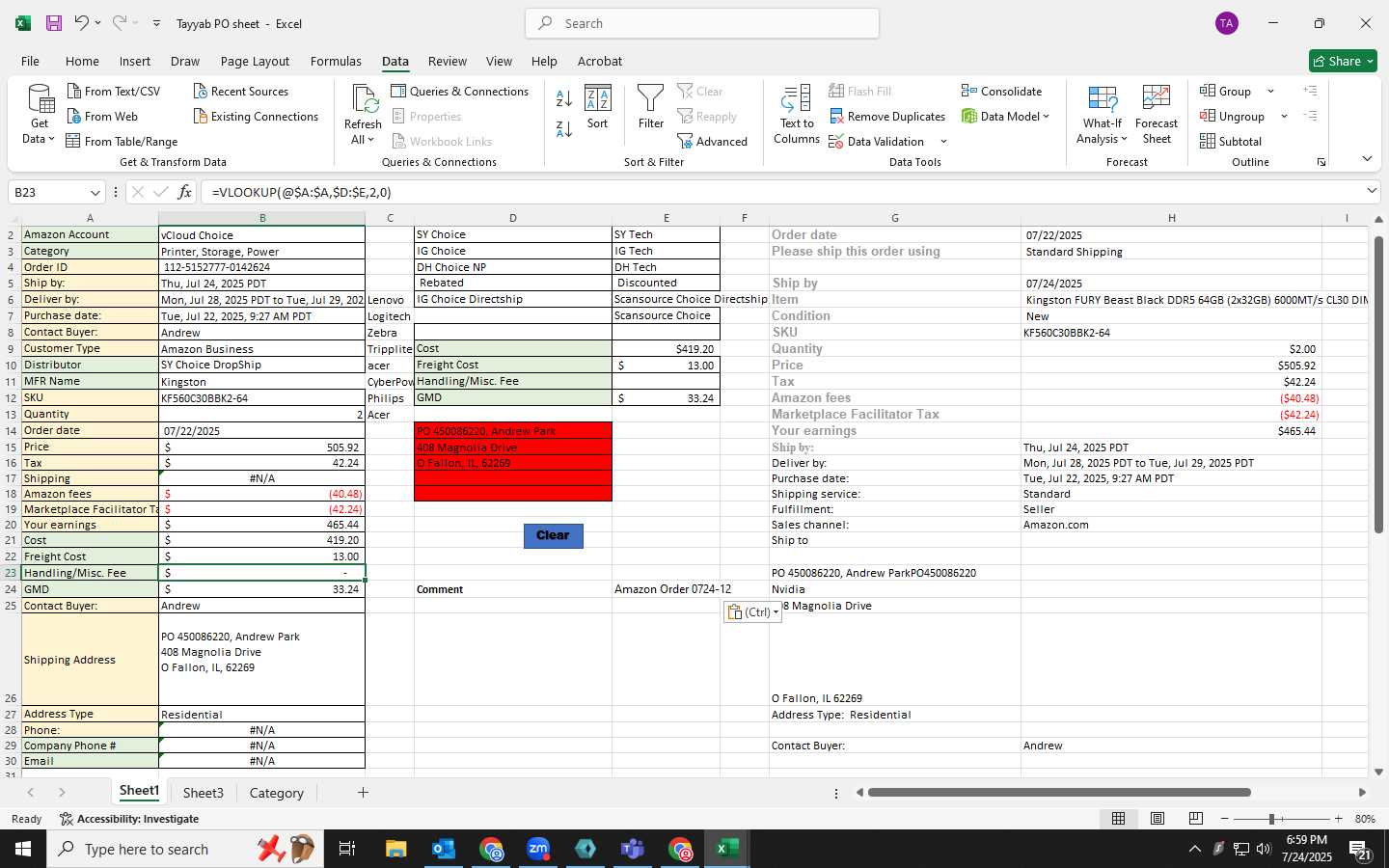Expand the Ungroup dropdown arrow
The image size is (1389, 868).
point(1284,117)
